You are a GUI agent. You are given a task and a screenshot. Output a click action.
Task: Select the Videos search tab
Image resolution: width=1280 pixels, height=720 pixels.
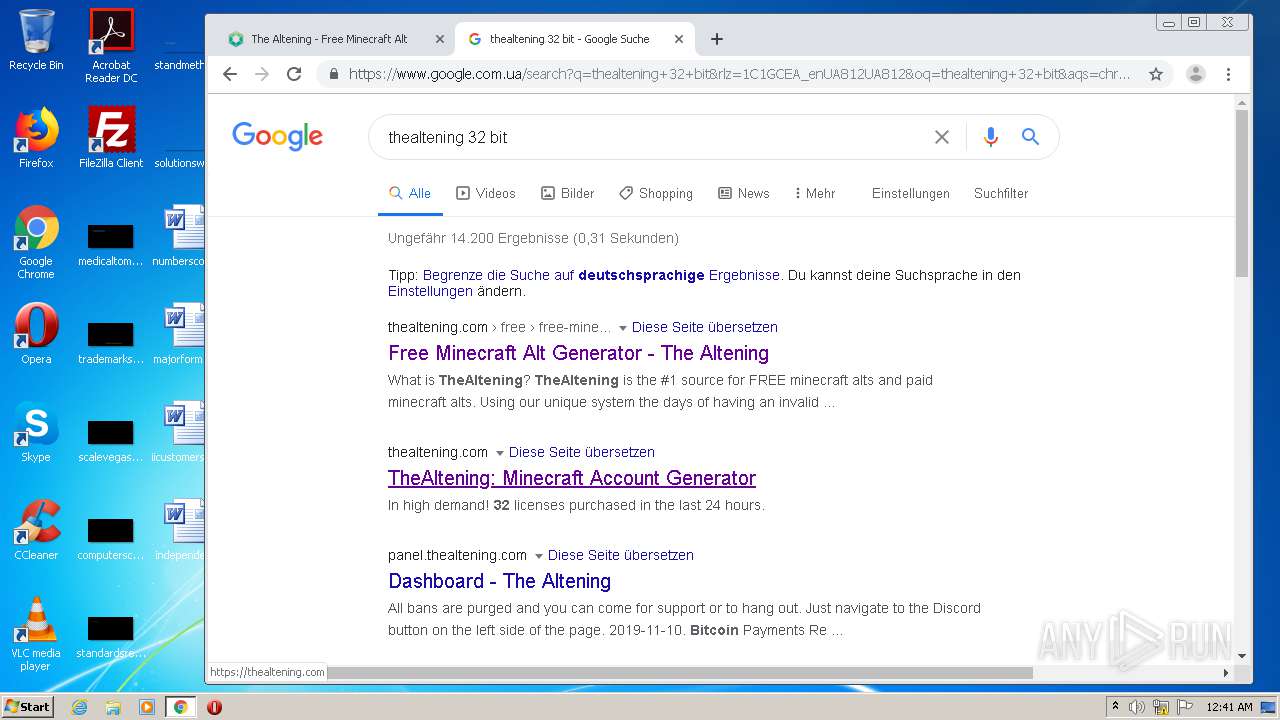(486, 193)
